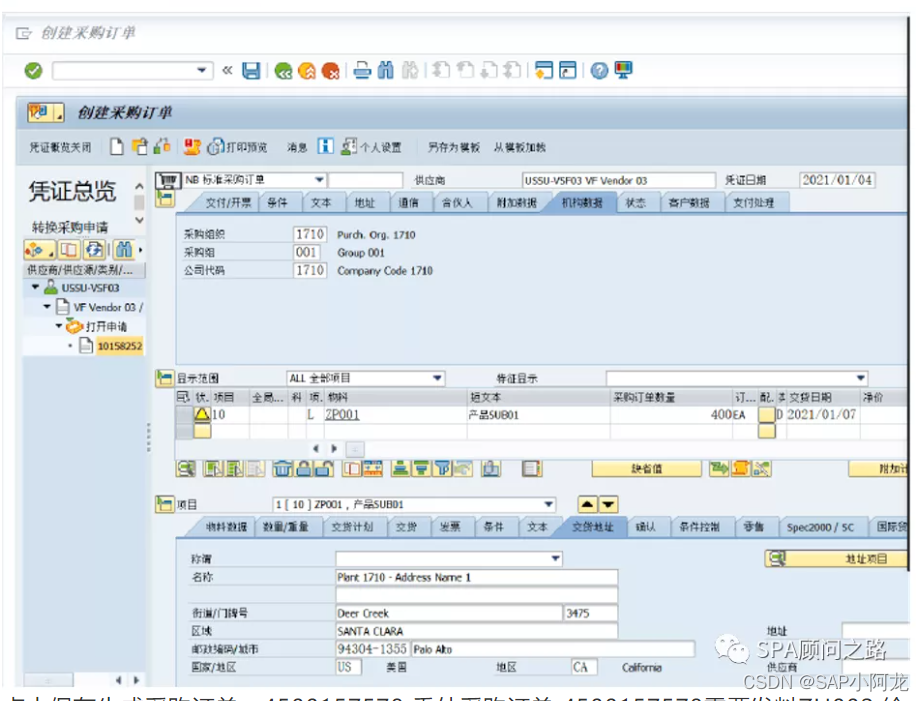The image size is (924, 701).
Task: Open the ALL 全部项目 display range dropdown
Action: (437, 378)
